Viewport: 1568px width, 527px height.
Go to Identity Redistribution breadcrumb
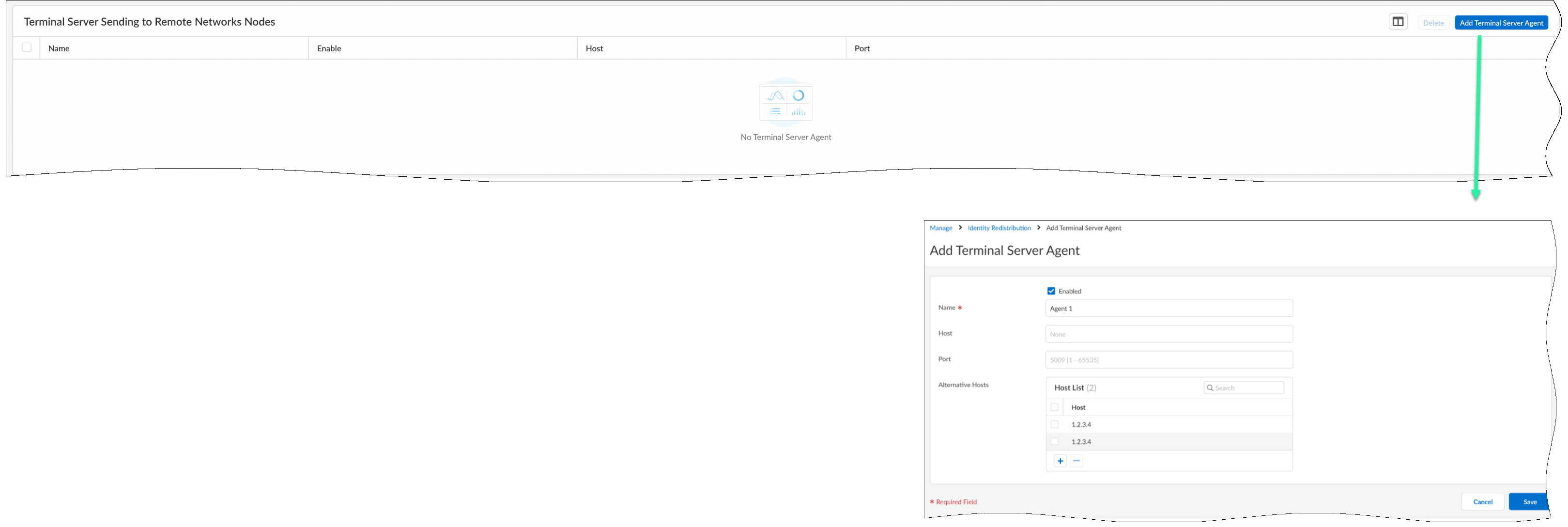point(999,228)
